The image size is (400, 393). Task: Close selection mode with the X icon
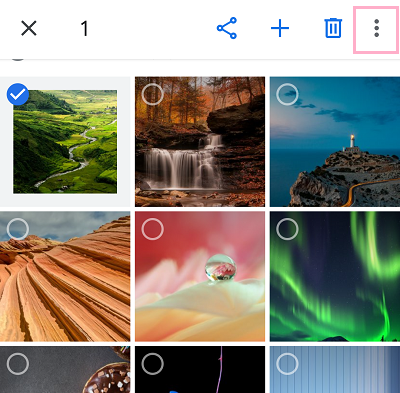tap(29, 28)
